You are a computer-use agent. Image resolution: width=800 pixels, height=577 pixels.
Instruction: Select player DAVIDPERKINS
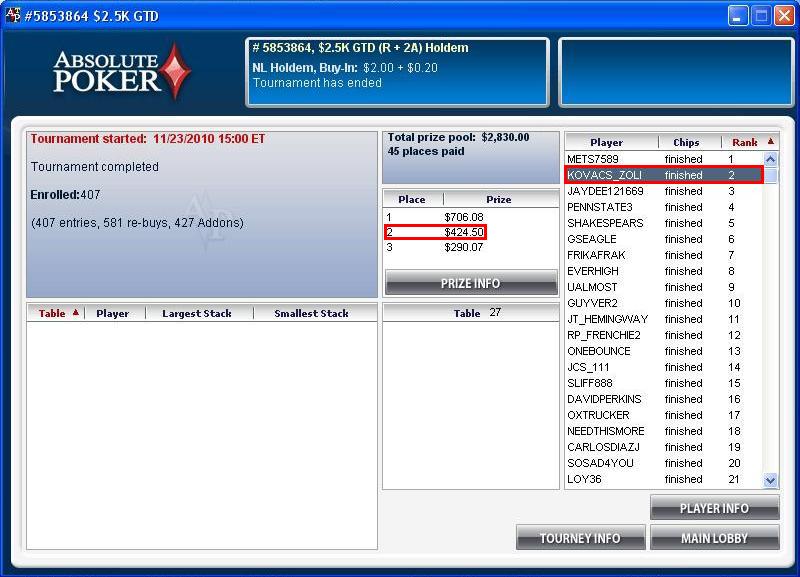pos(664,399)
